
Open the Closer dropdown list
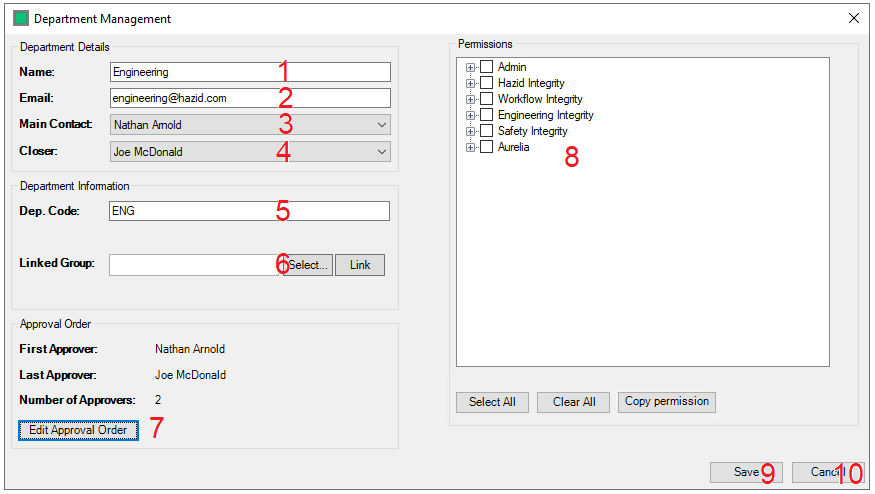point(381,152)
